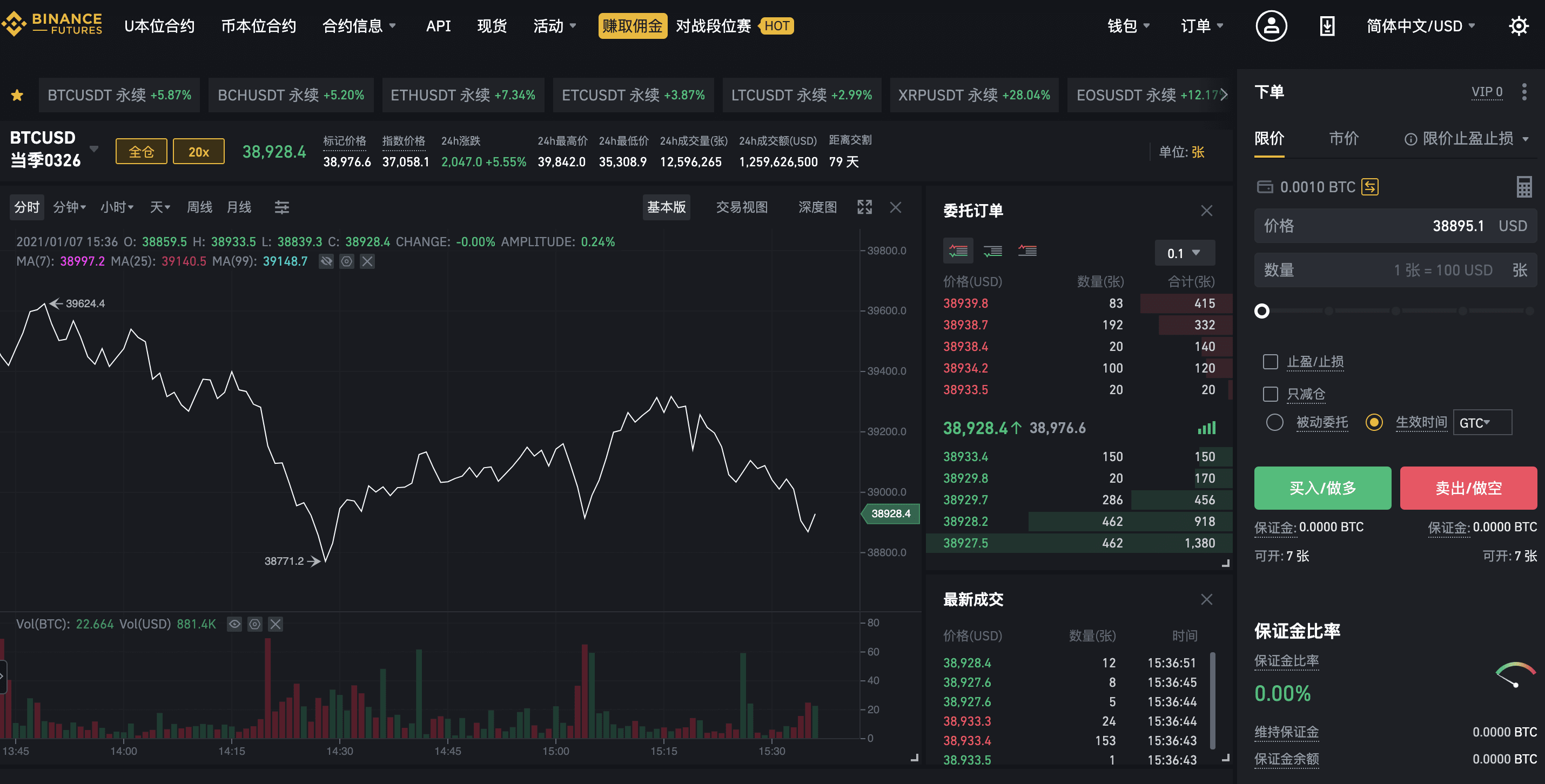Open U本位合约 menu item
This screenshot has width=1545, height=784.
click(159, 26)
